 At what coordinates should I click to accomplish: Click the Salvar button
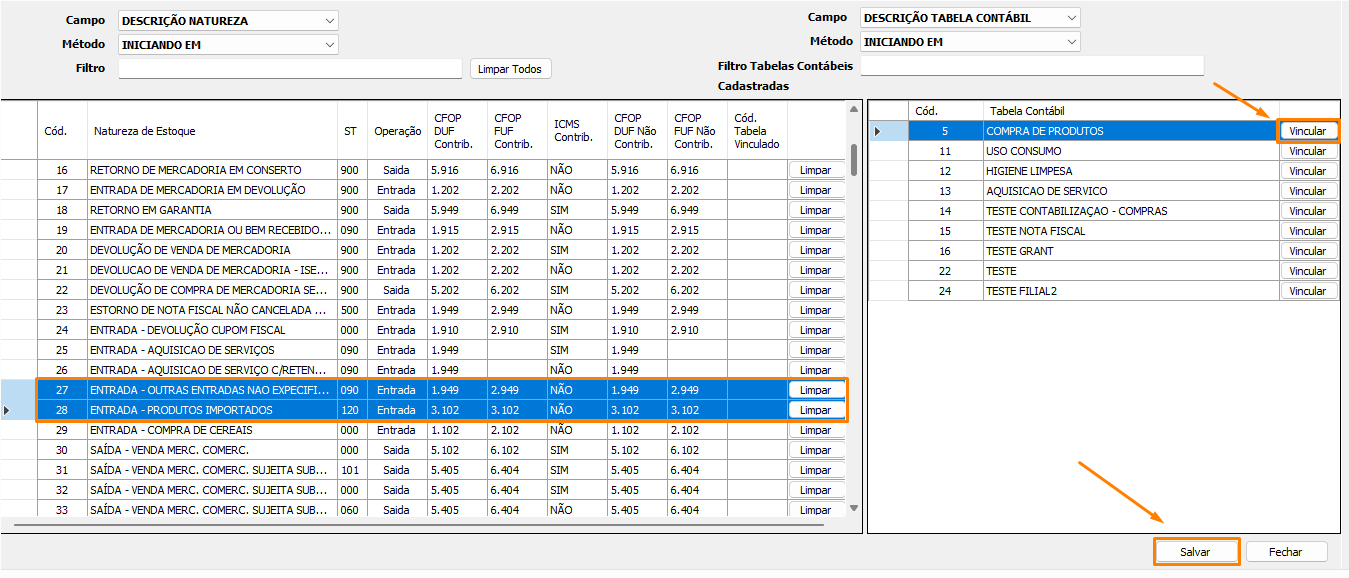1196,552
